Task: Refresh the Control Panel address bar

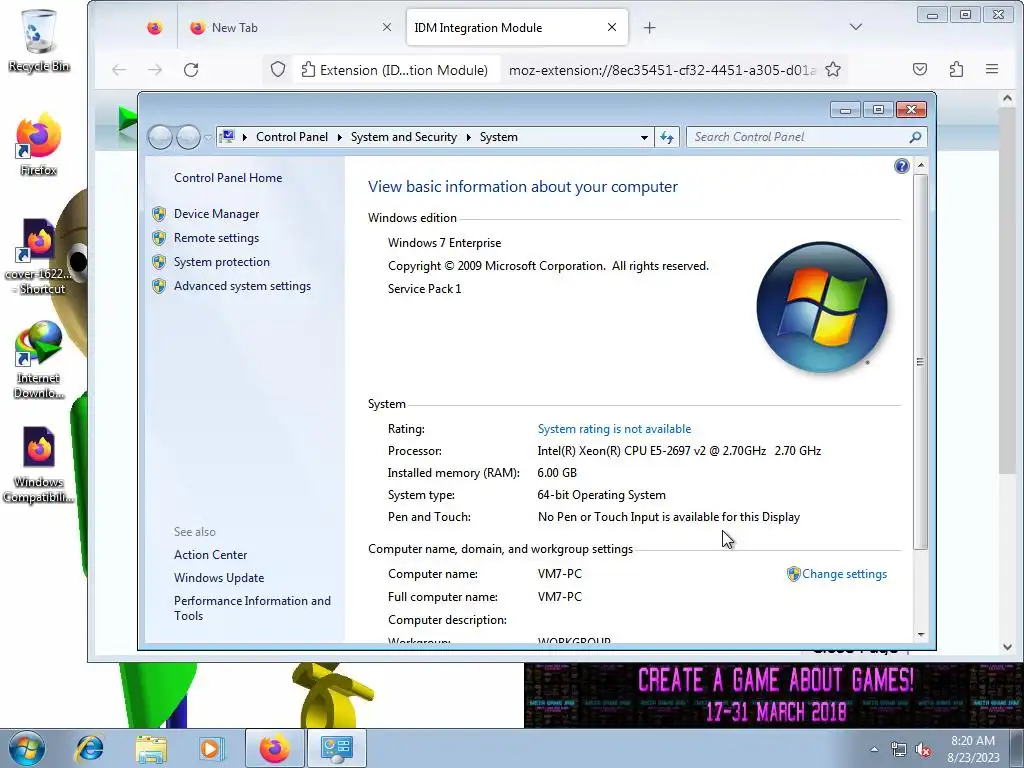Action: click(667, 137)
